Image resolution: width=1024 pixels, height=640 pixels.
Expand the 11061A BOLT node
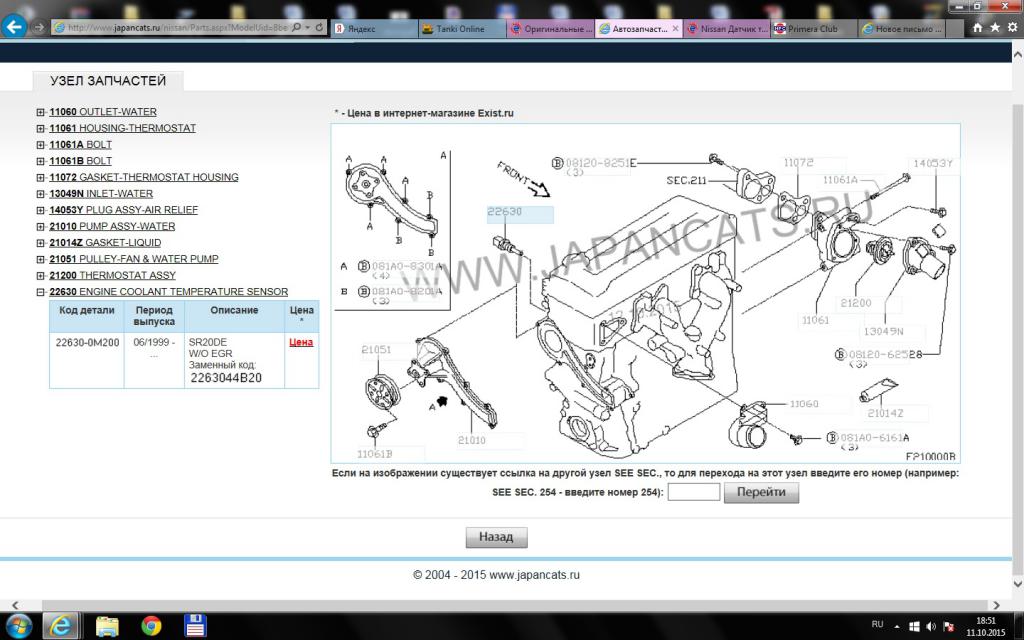coord(40,145)
